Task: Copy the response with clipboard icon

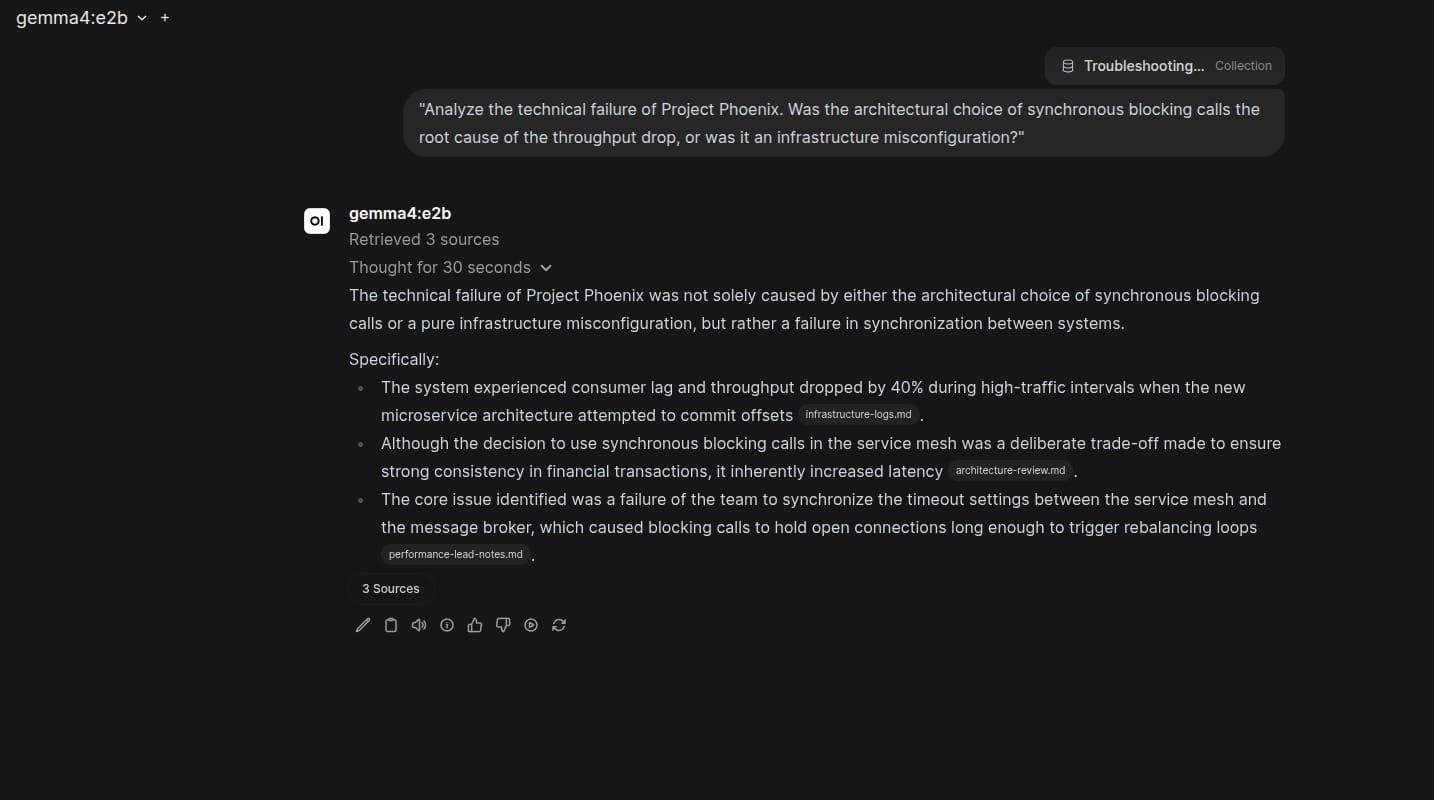Action: click(391, 625)
